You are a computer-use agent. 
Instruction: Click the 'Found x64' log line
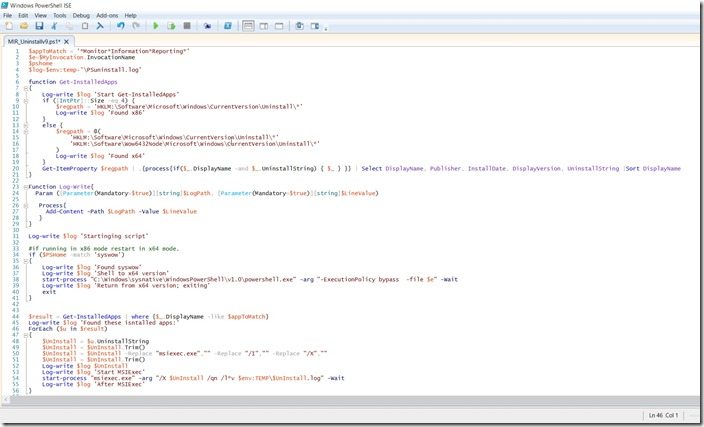click(100, 156)
